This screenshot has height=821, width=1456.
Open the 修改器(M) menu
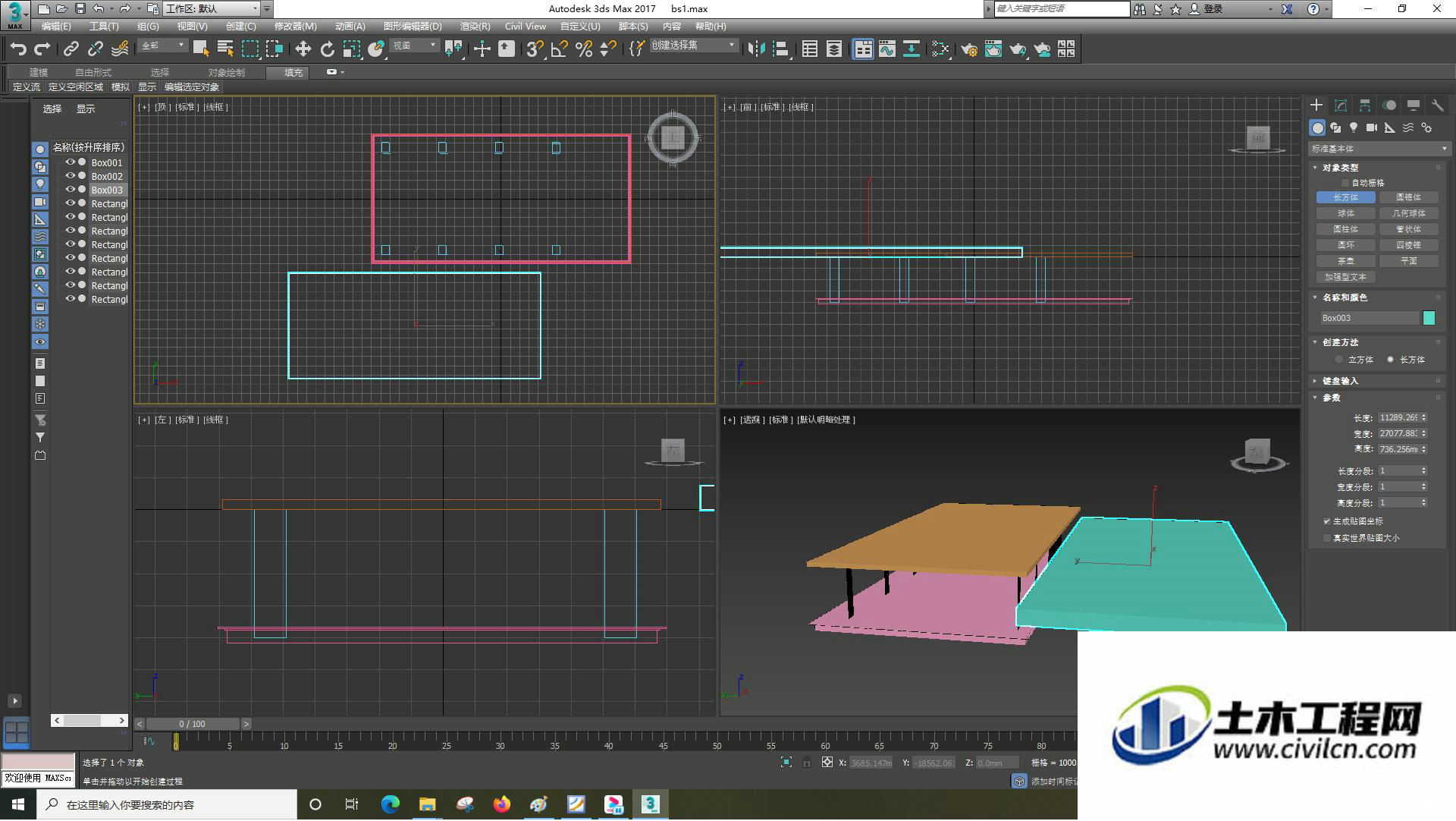click(295, 27)
